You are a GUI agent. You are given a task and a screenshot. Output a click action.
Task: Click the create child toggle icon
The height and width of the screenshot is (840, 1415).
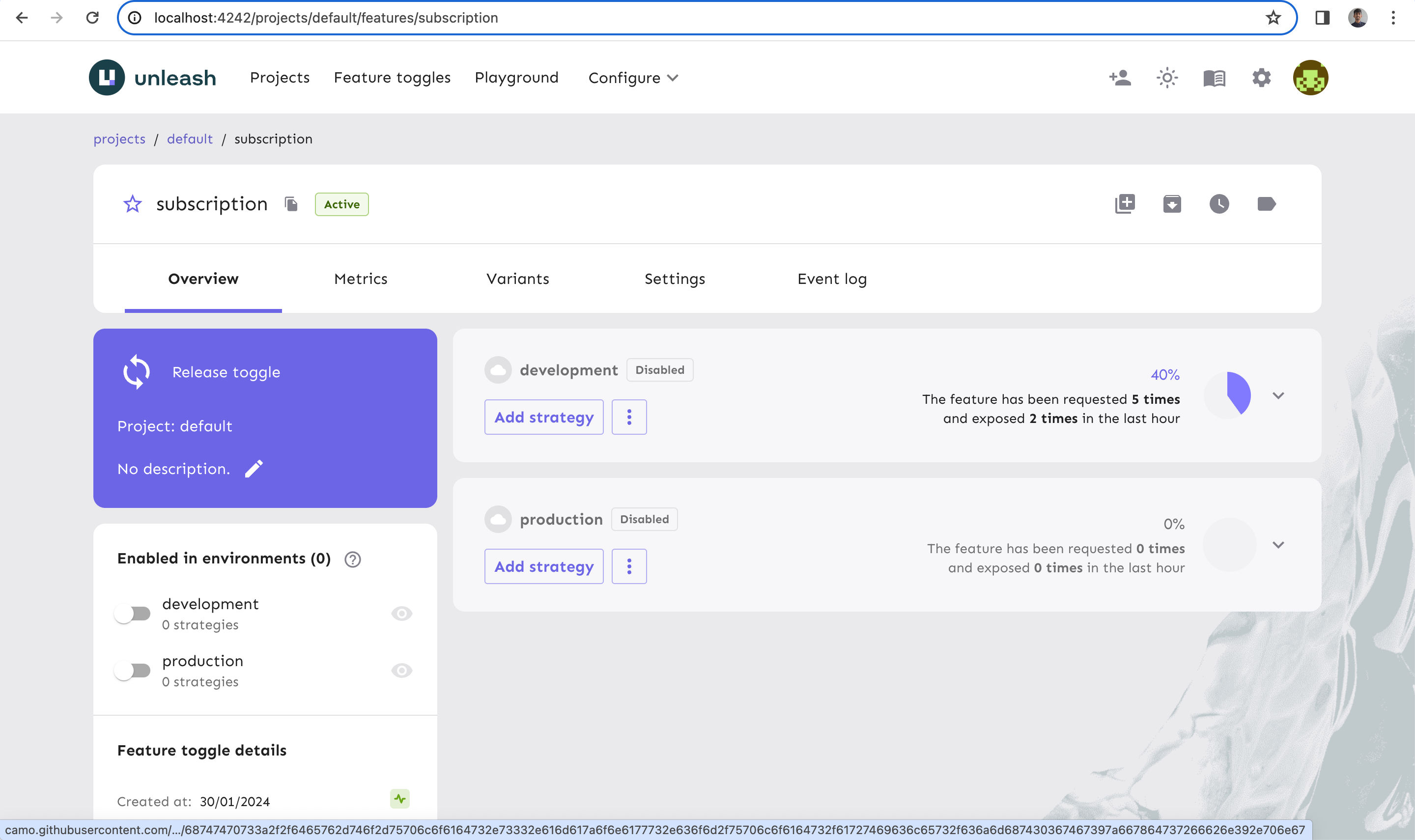pyautogui.click(x=1124, y=204)
